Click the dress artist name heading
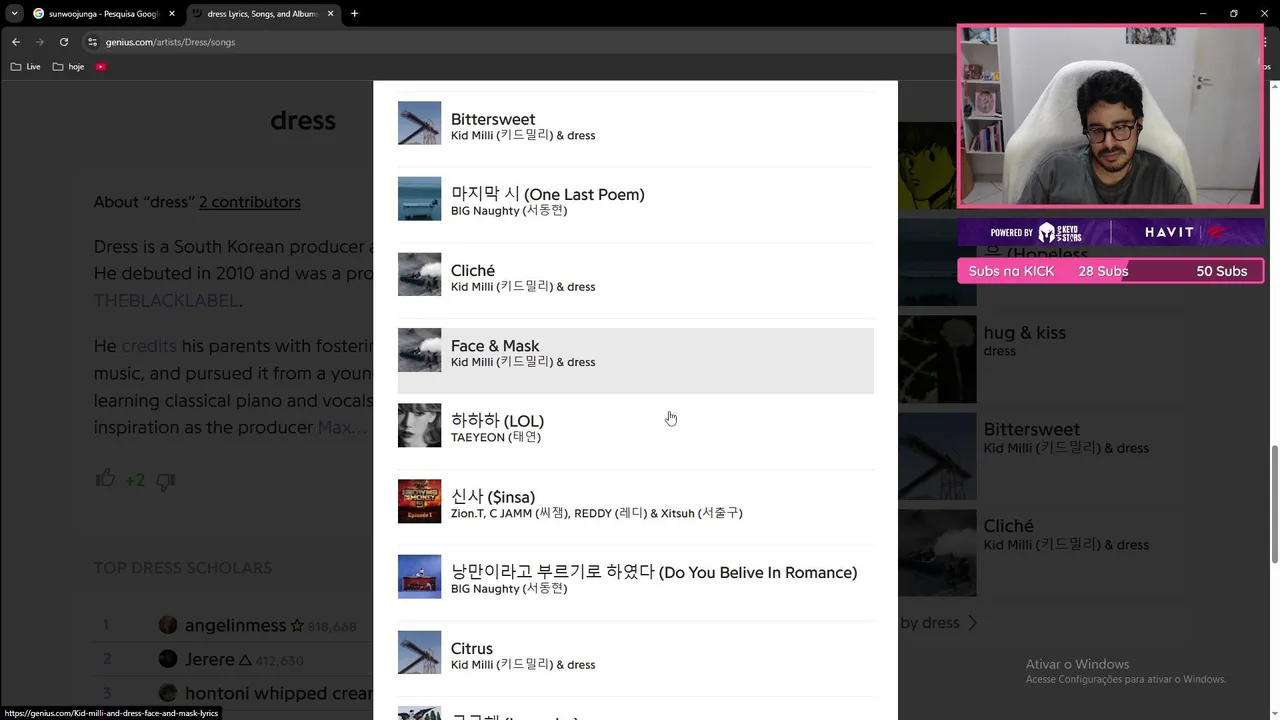 pos(303,121)
